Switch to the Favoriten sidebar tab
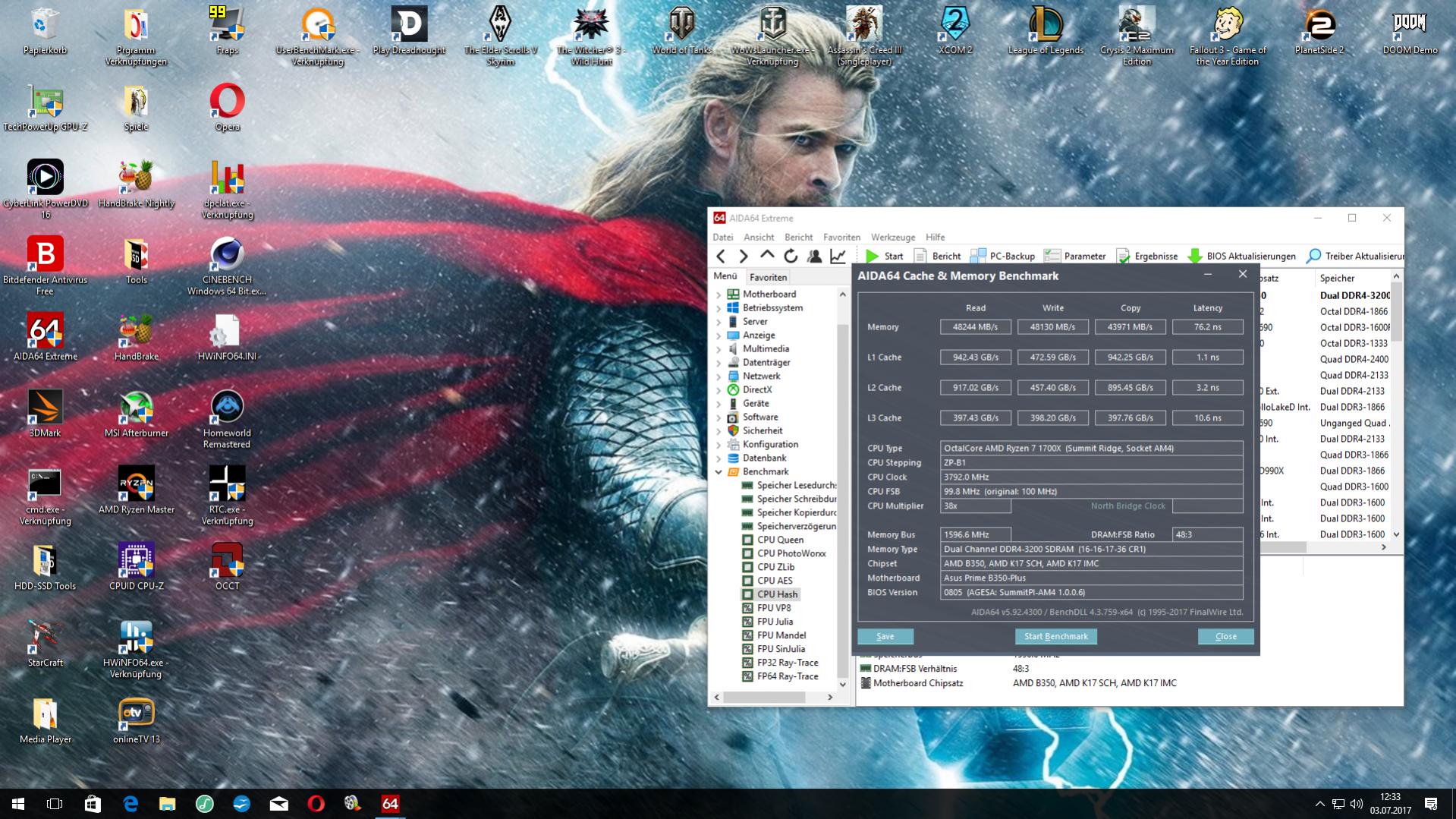Viewport: 1456px width, 819px height. coord(768,278)
